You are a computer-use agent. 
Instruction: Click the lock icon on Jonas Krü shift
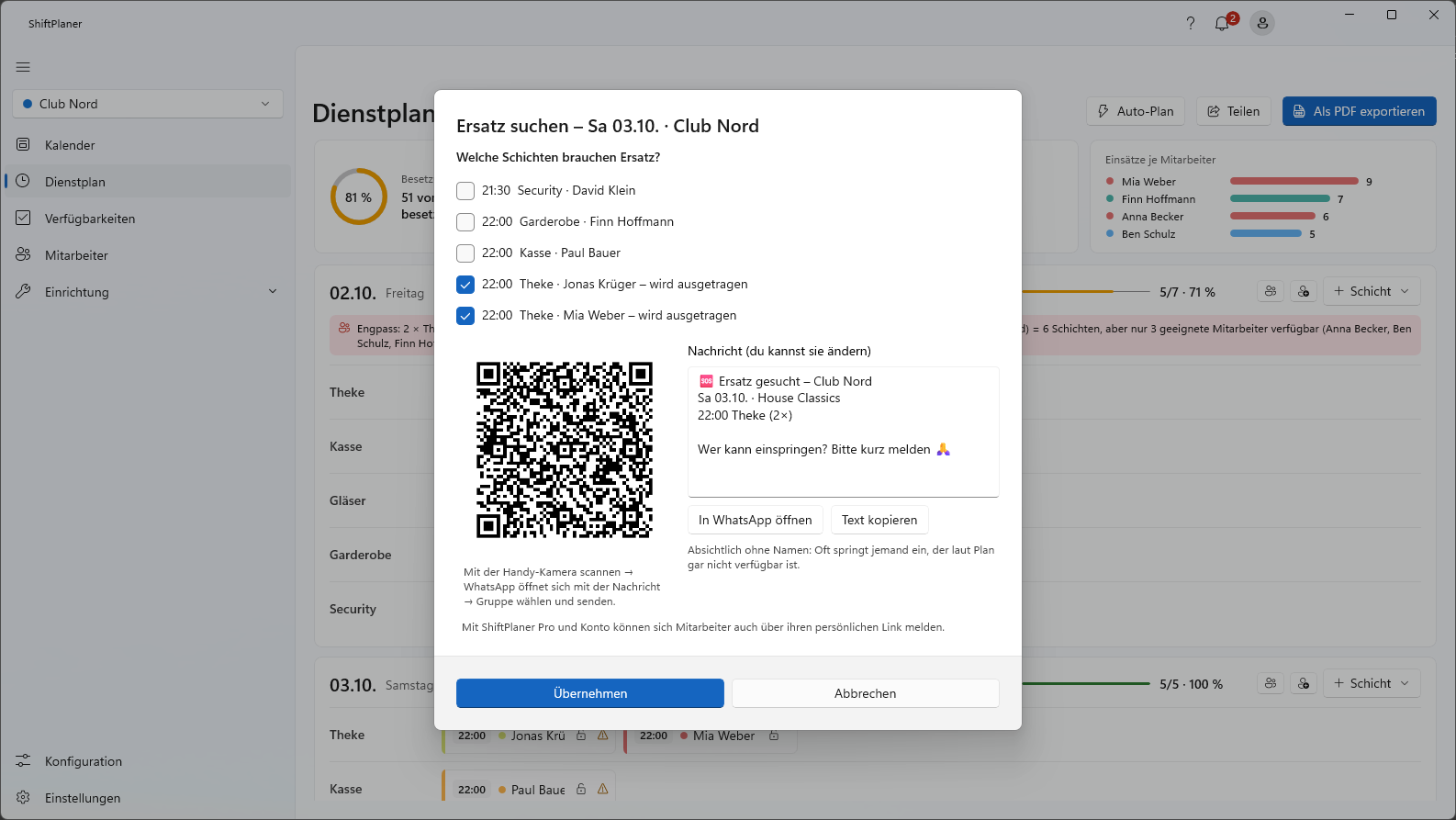point(581,736)
